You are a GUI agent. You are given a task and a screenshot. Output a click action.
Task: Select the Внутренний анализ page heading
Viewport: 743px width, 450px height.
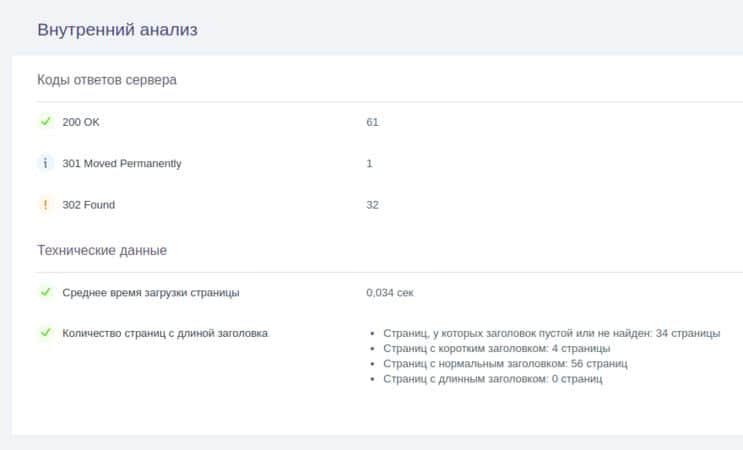pyautogui.click(x=117, y=30)
